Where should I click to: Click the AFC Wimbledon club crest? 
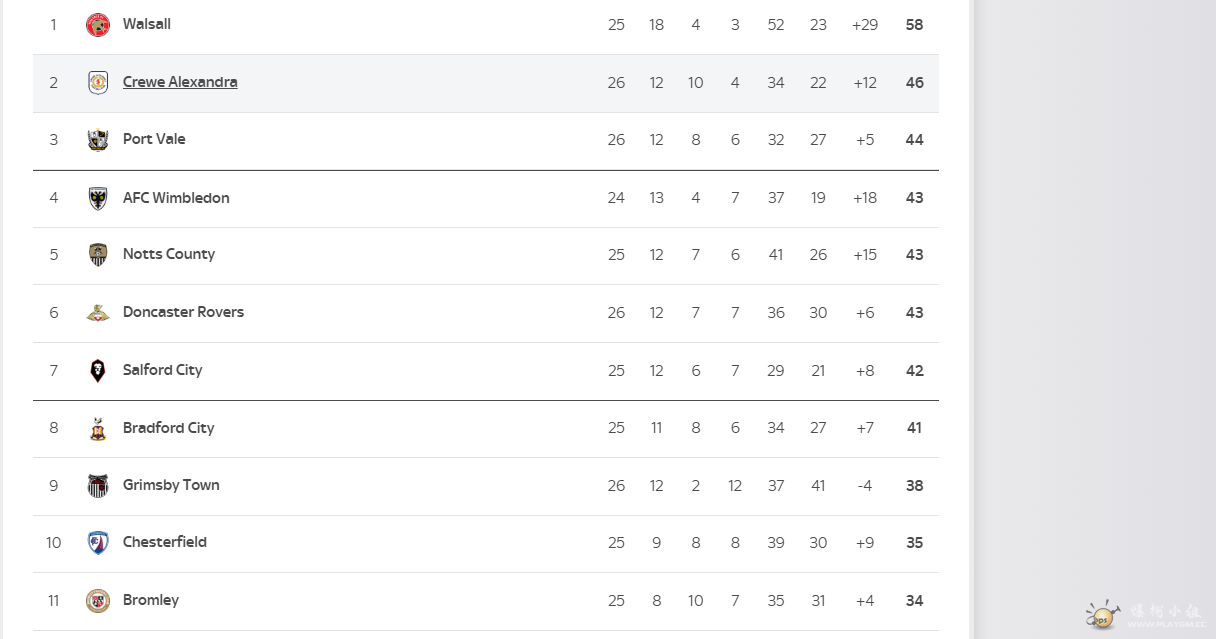(97, 198)
